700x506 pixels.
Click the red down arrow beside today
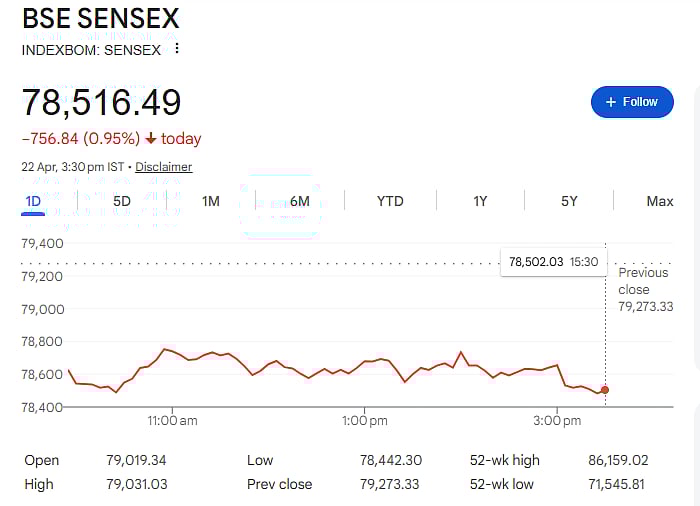pyautogui.click(x=151, y=139)
